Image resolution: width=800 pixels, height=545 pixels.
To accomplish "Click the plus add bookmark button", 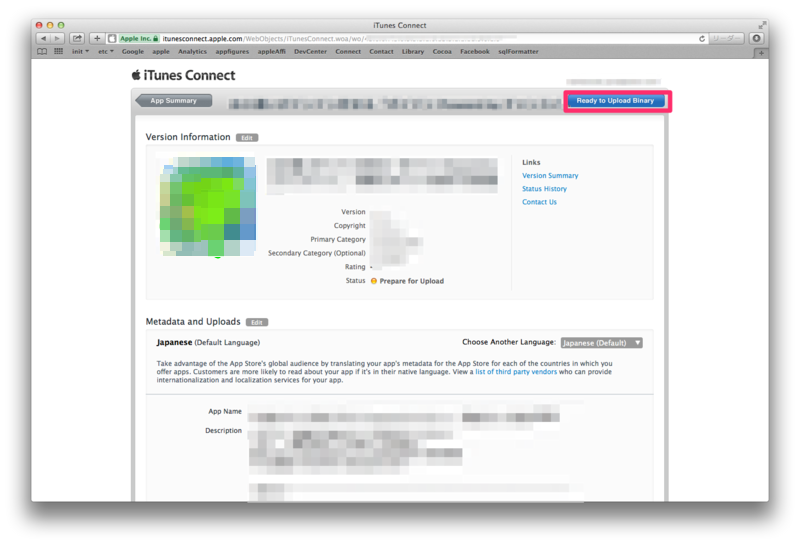I will [x=97, y=38].
